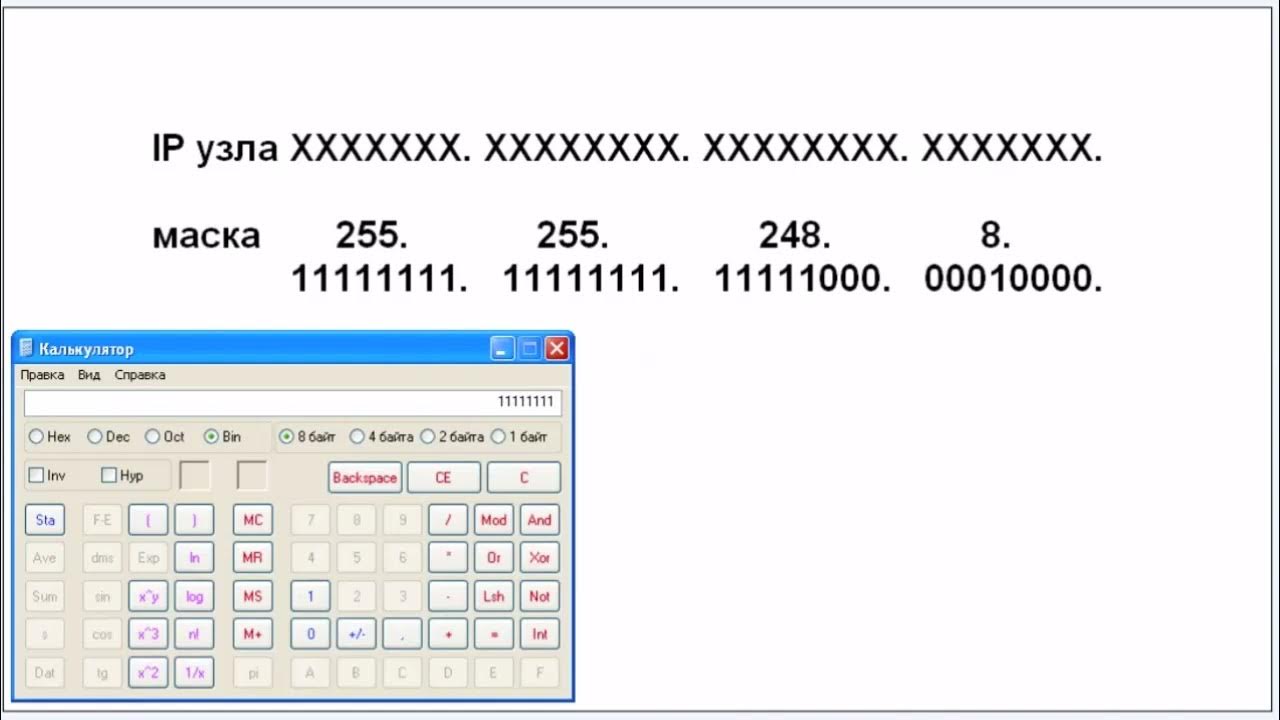Viewport: 1280px width, 720px height.
Task: Click the Lsh shift key
Action: [x=494, y=596]
